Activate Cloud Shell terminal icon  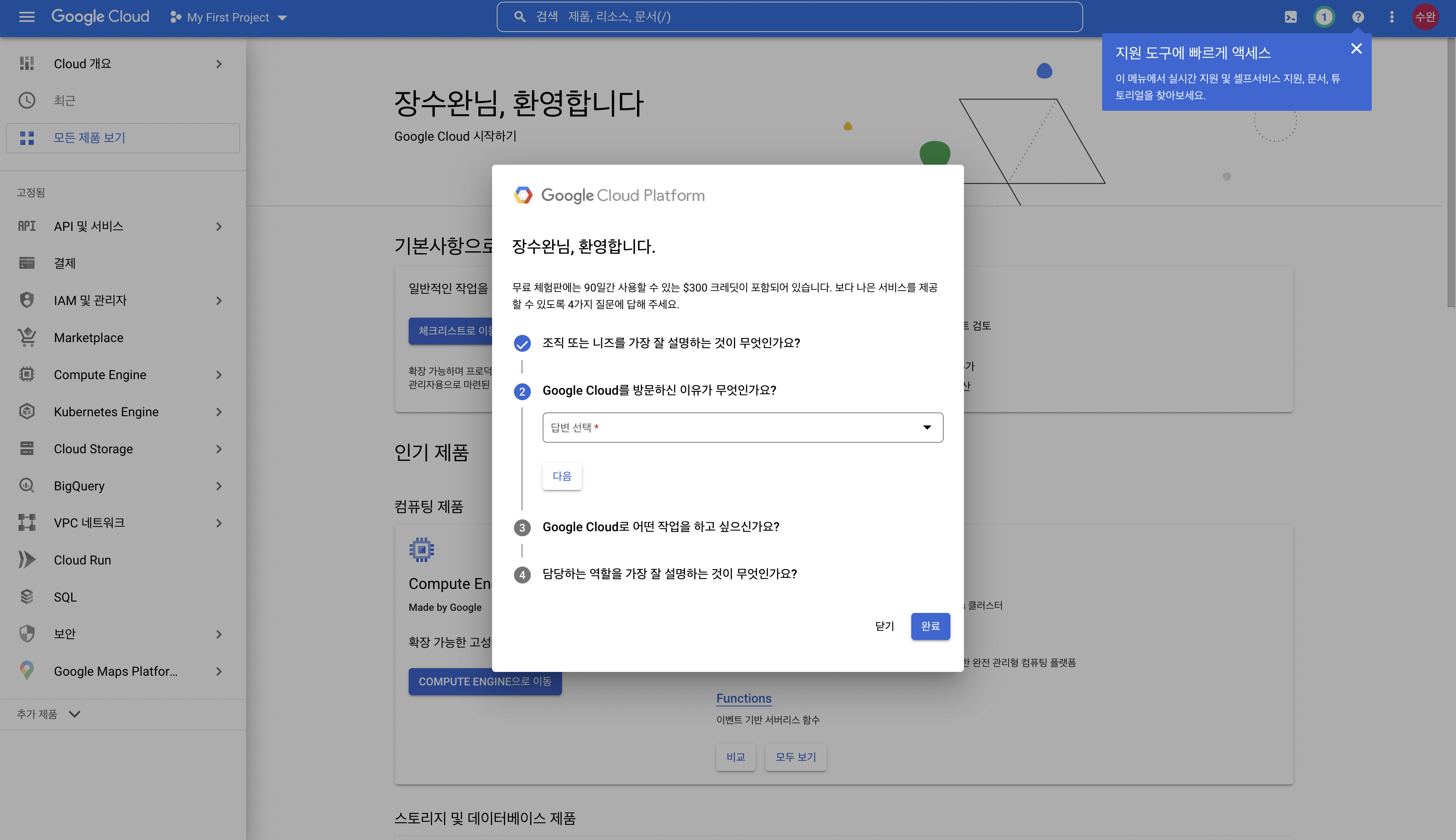(1290, 17)
